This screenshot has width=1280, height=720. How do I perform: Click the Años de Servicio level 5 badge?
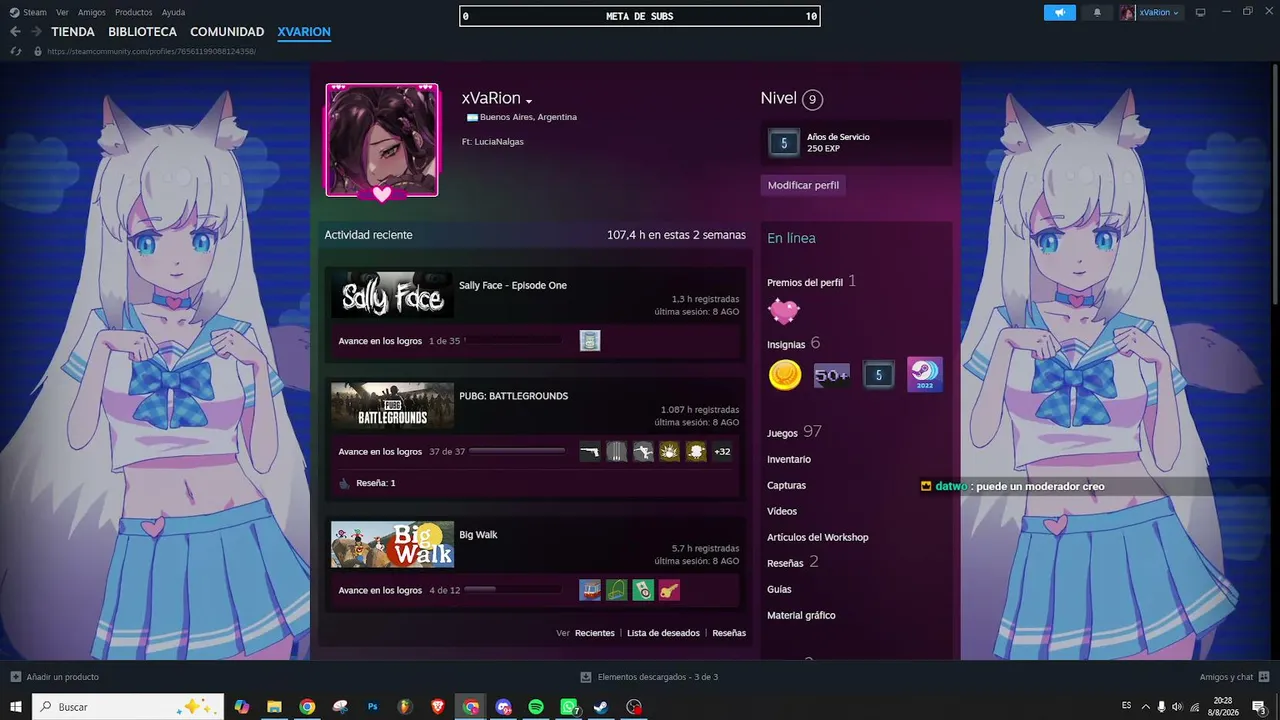[x=784, y=143]
